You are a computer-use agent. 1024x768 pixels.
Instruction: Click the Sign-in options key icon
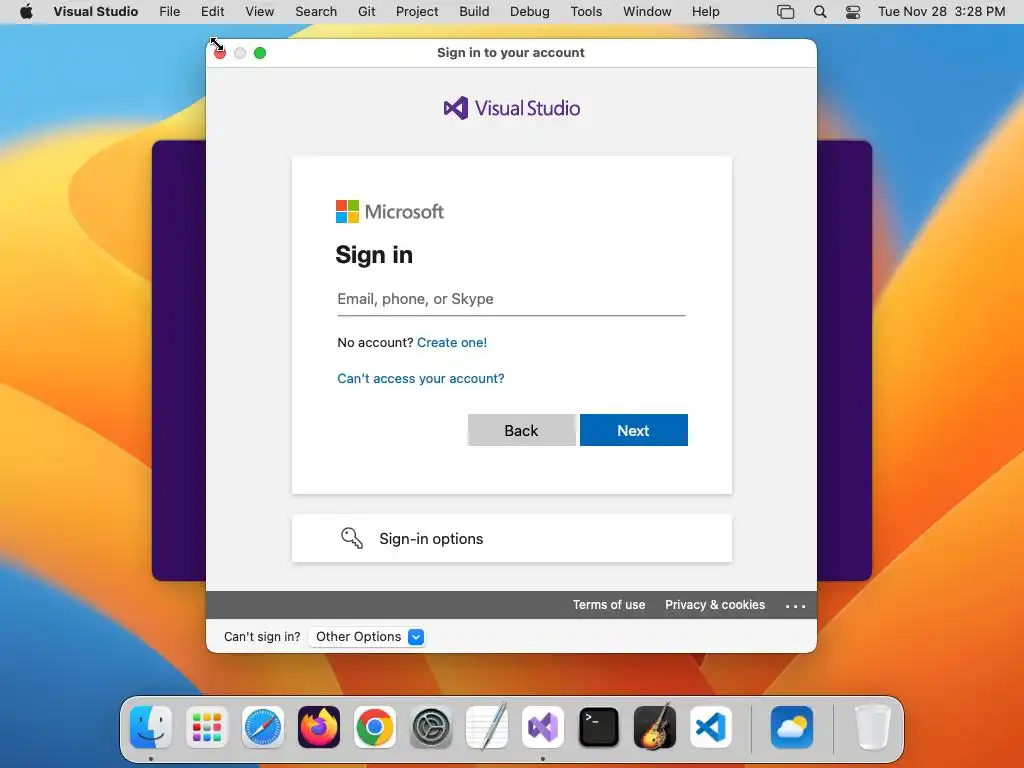pos(351,538)
